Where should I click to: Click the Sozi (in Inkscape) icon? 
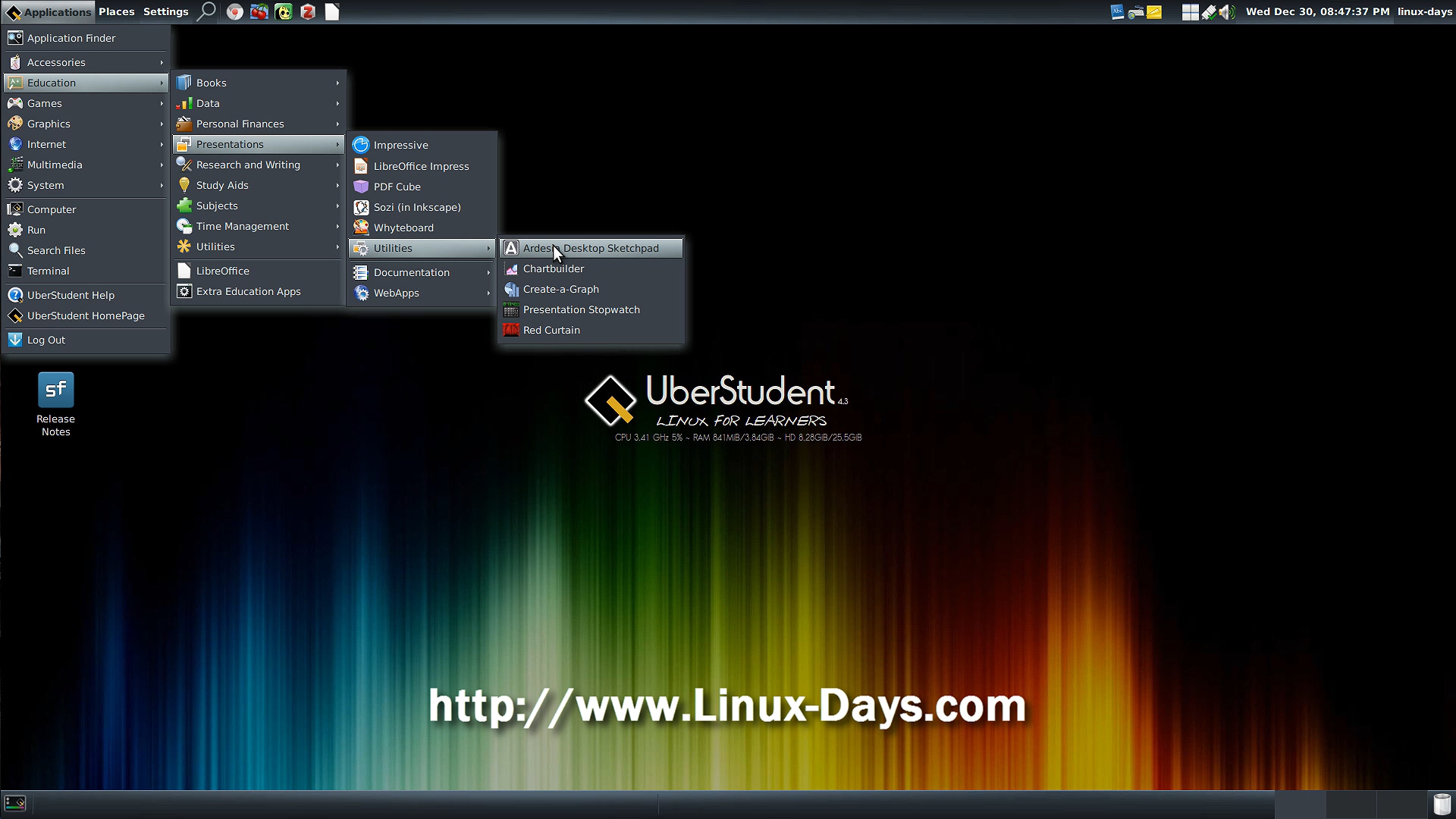[361, 207]
